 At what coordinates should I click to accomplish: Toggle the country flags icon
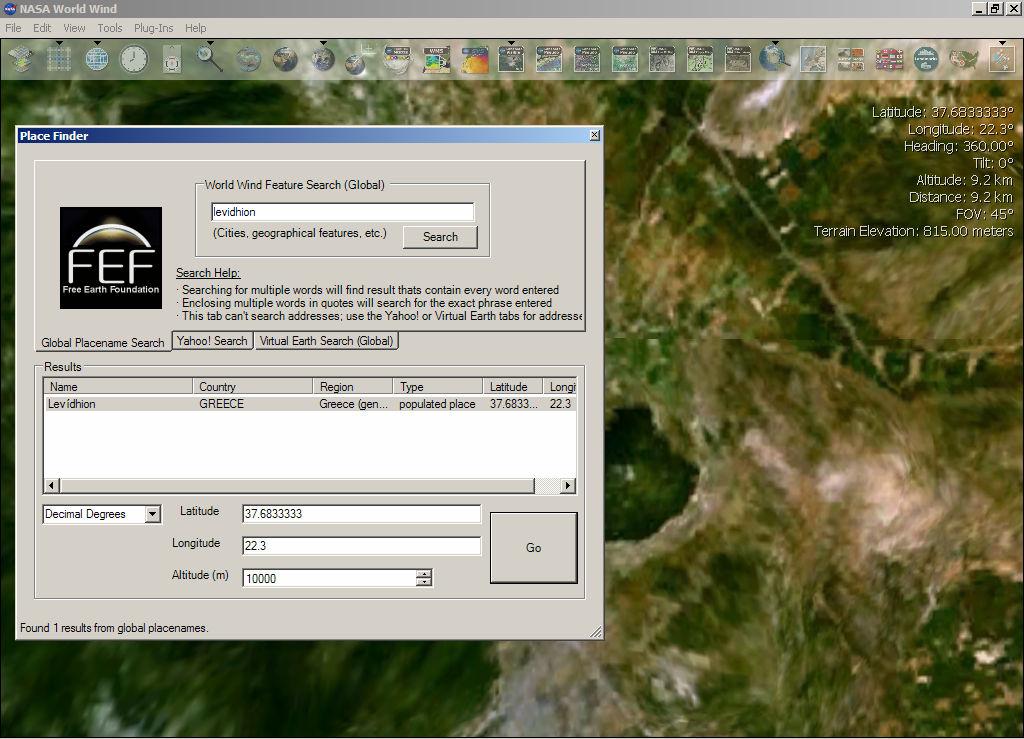pos(889,60)
